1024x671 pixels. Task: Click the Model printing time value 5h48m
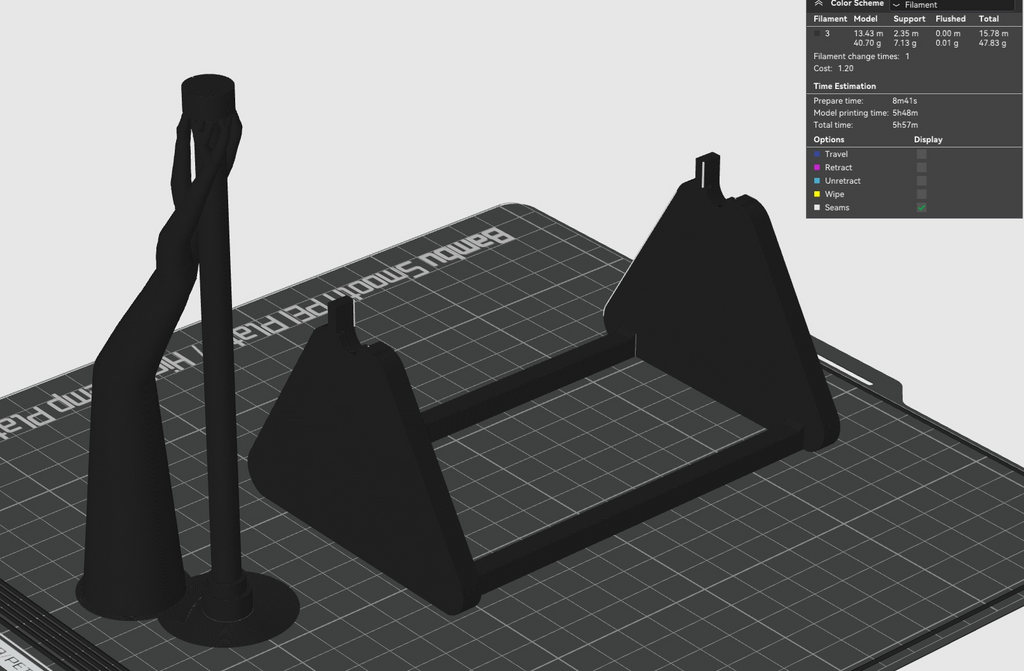905,113
